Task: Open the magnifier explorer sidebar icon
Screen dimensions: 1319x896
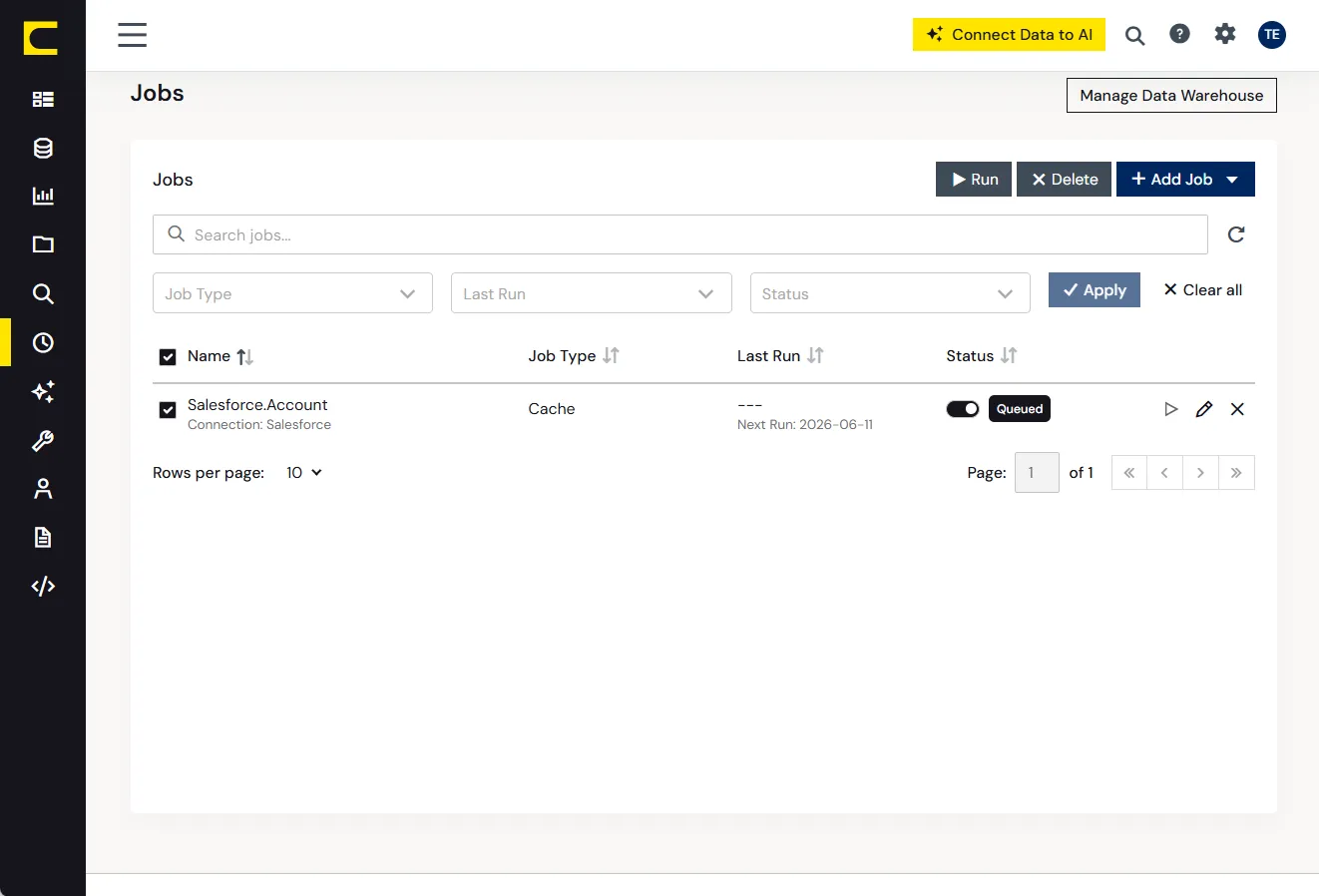Action: [43, 293]
